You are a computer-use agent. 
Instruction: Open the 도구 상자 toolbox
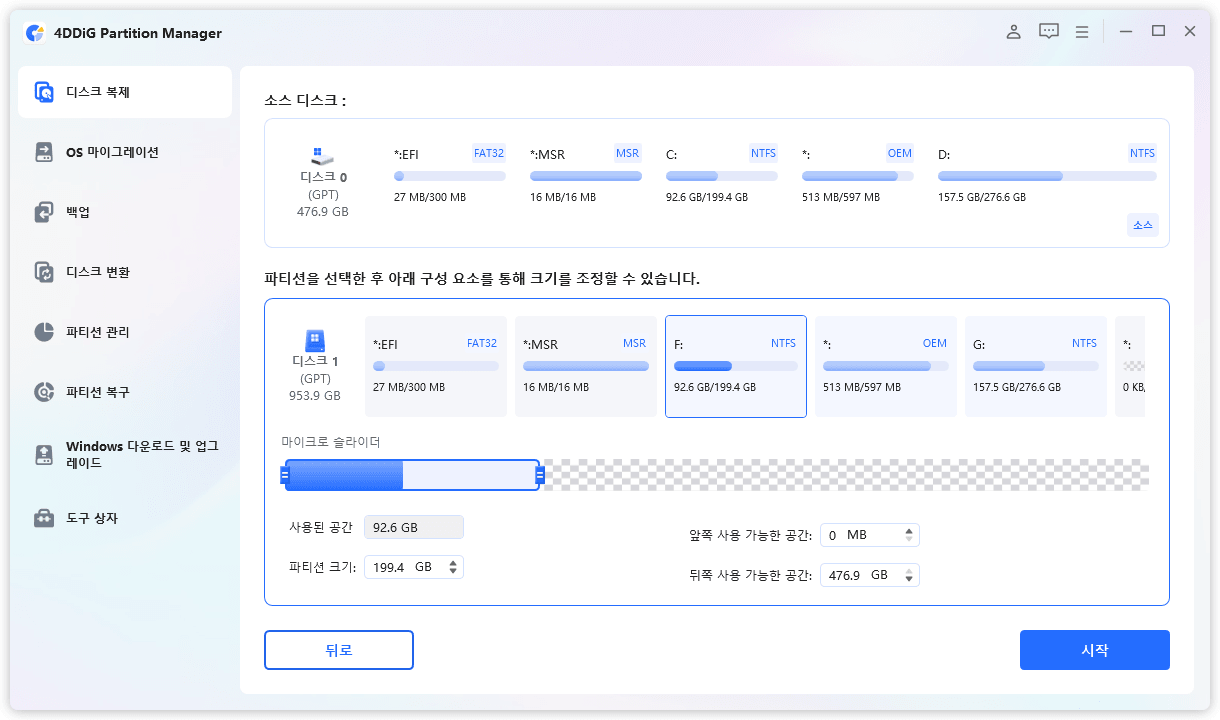(x=45, y=518)
